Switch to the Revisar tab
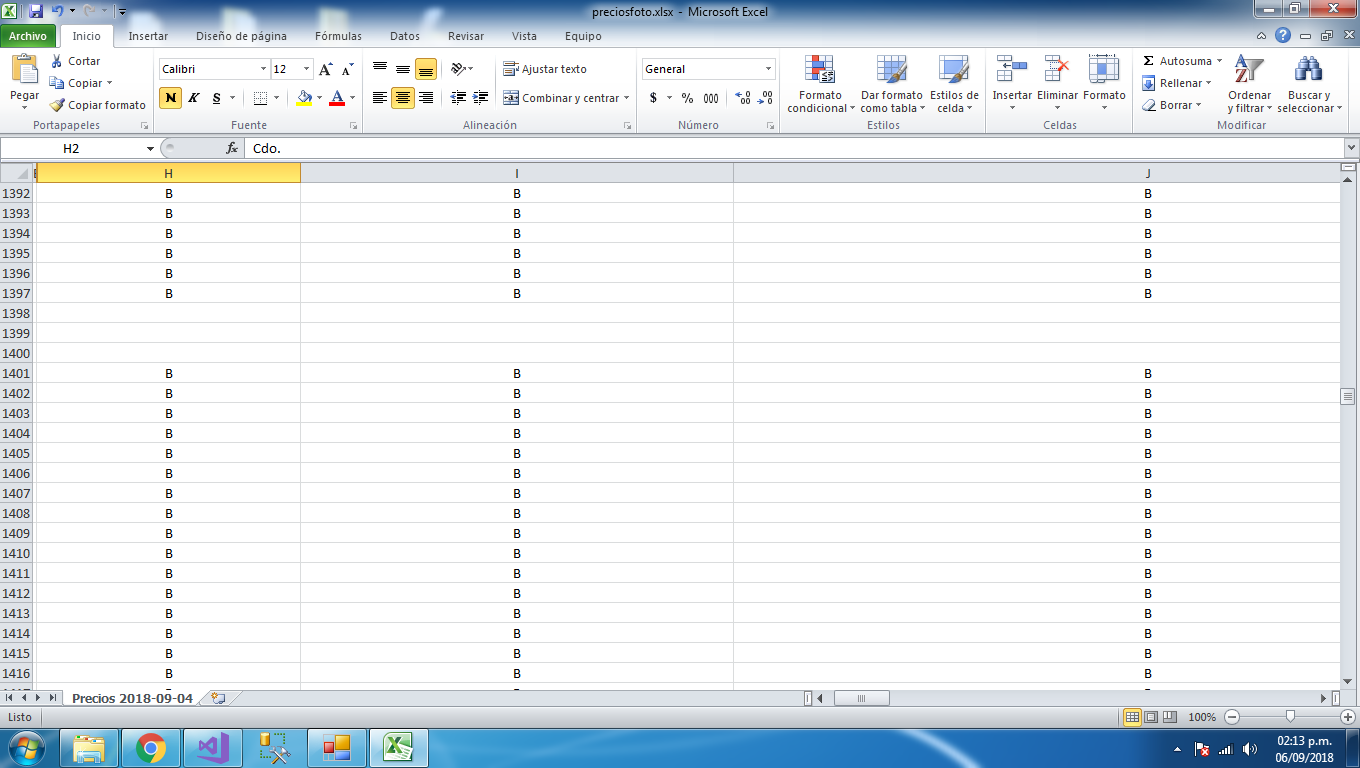1360x768 pixels. point(466,36)
